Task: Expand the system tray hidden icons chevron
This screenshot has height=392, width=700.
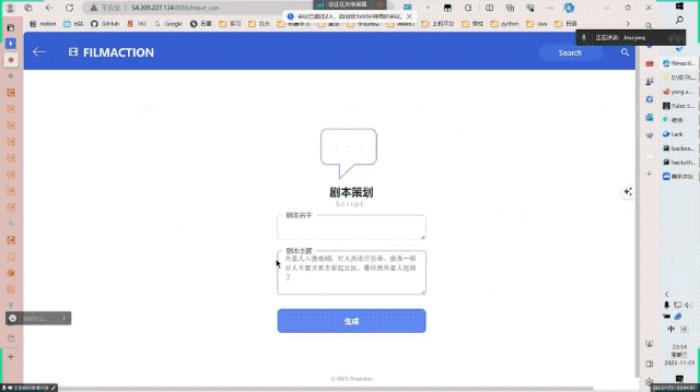Action: 667,294
